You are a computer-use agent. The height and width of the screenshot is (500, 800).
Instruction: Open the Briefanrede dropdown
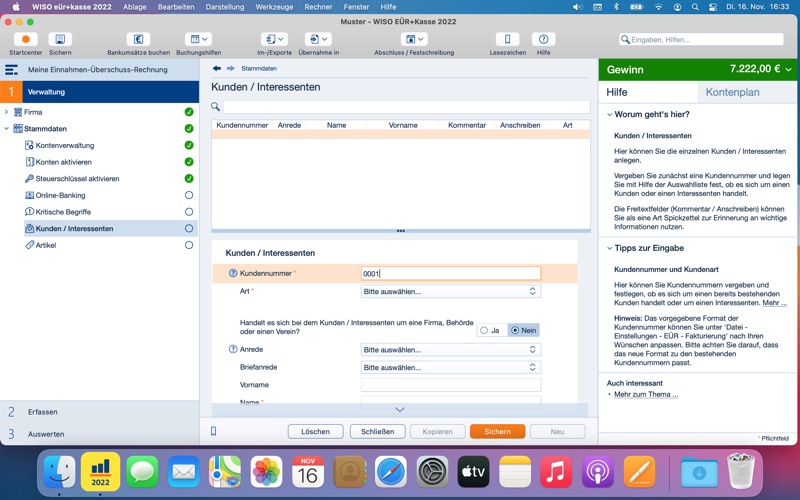(451, 367)
